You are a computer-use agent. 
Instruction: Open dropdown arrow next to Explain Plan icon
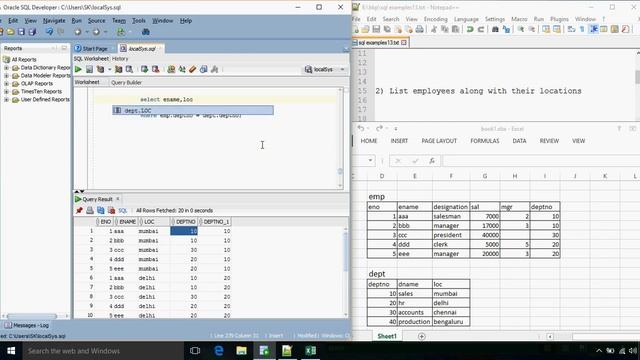pos(109,69)
